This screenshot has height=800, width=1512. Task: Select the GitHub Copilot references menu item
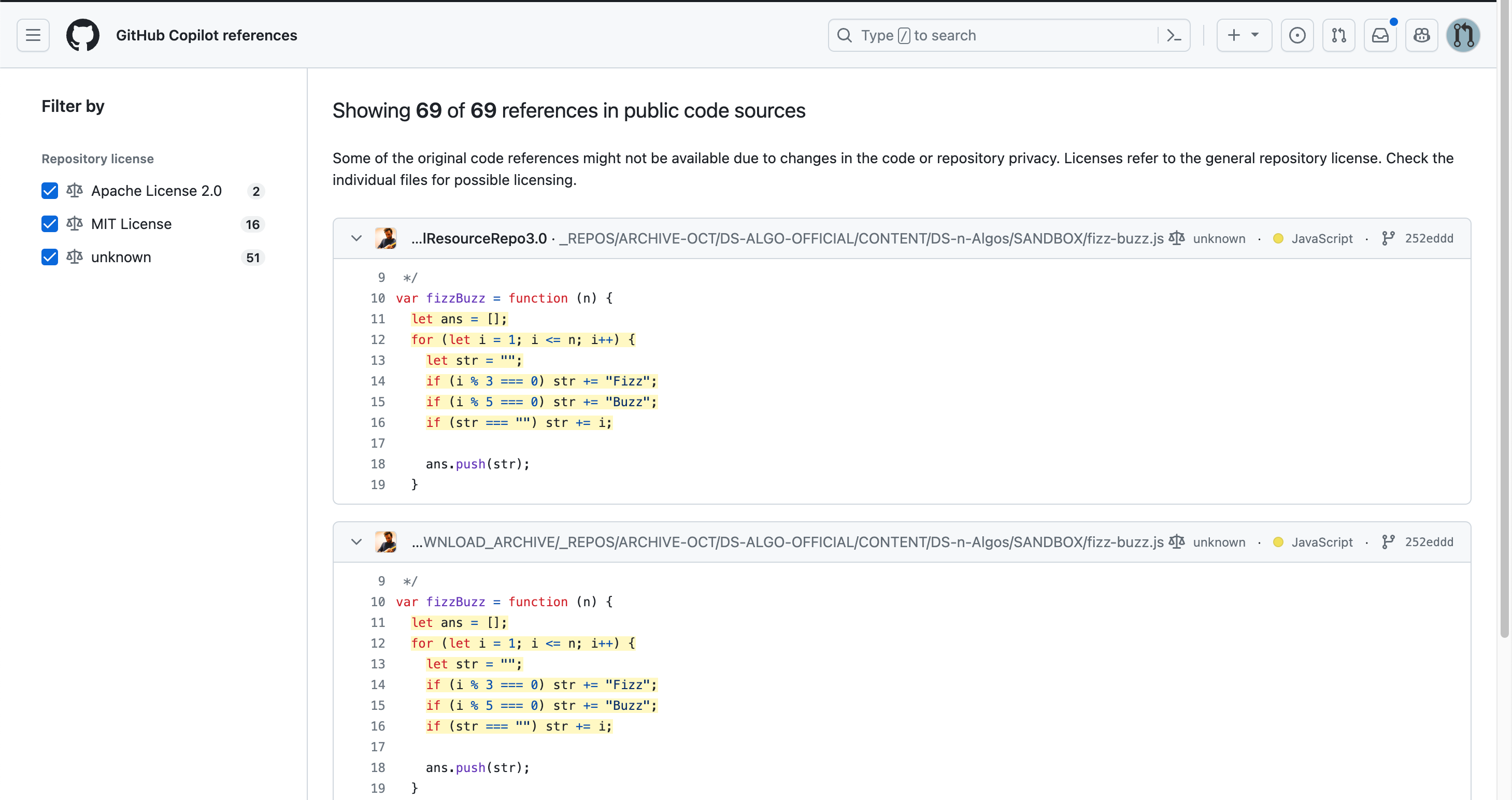(x=207, y=34)
